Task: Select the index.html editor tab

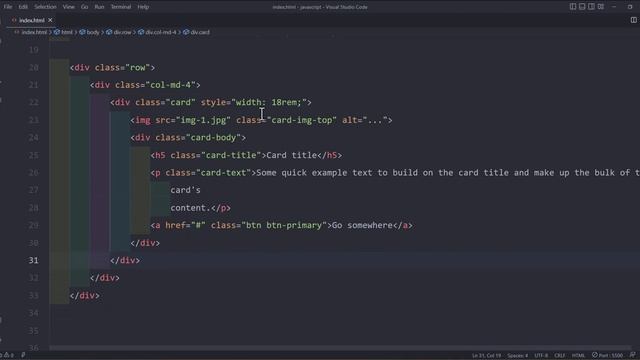Action: point(31,20)
